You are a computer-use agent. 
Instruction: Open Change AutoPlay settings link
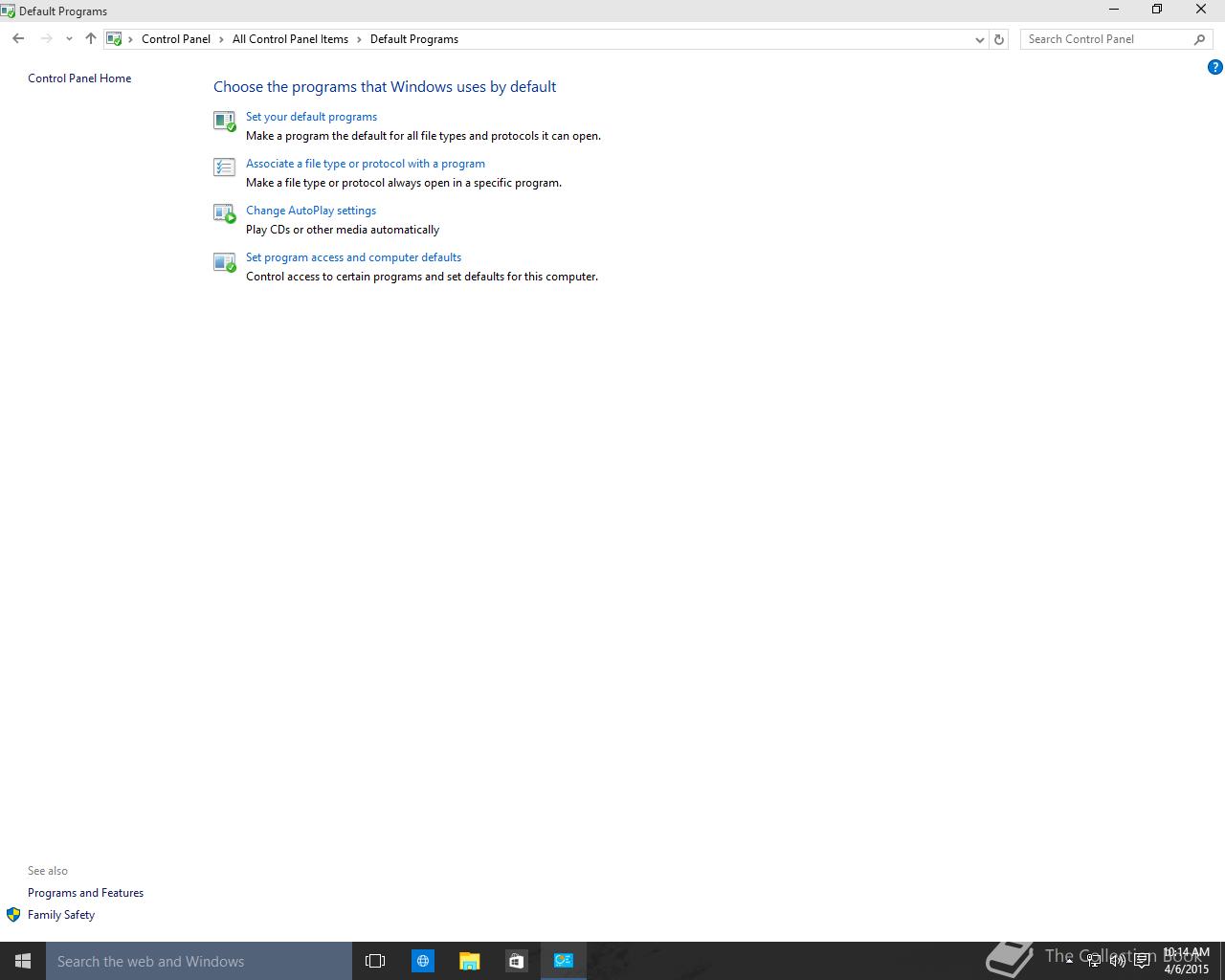point(311,211)
